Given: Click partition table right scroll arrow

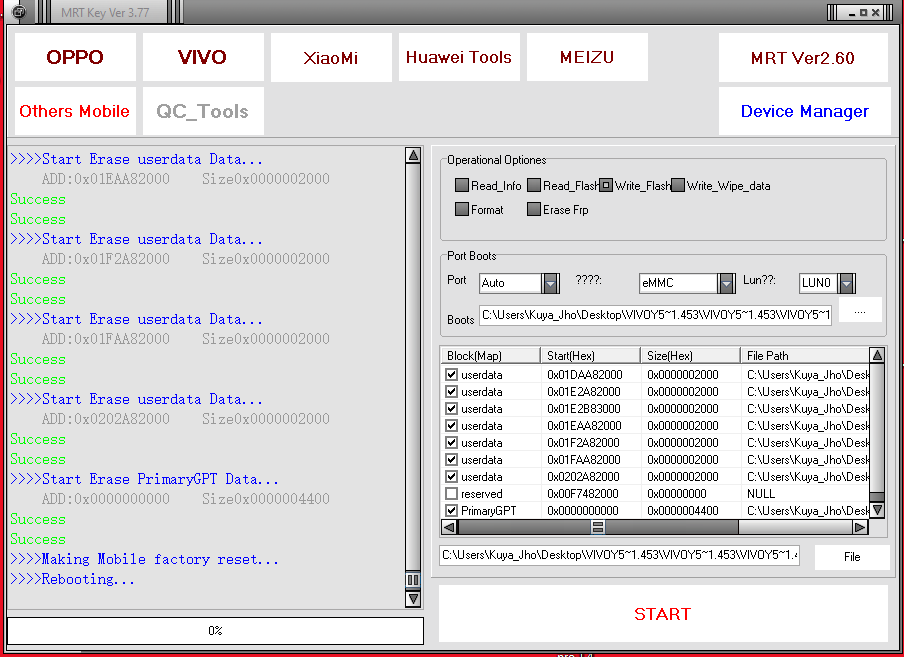Looking at the screenshot, I should point(860,527).
